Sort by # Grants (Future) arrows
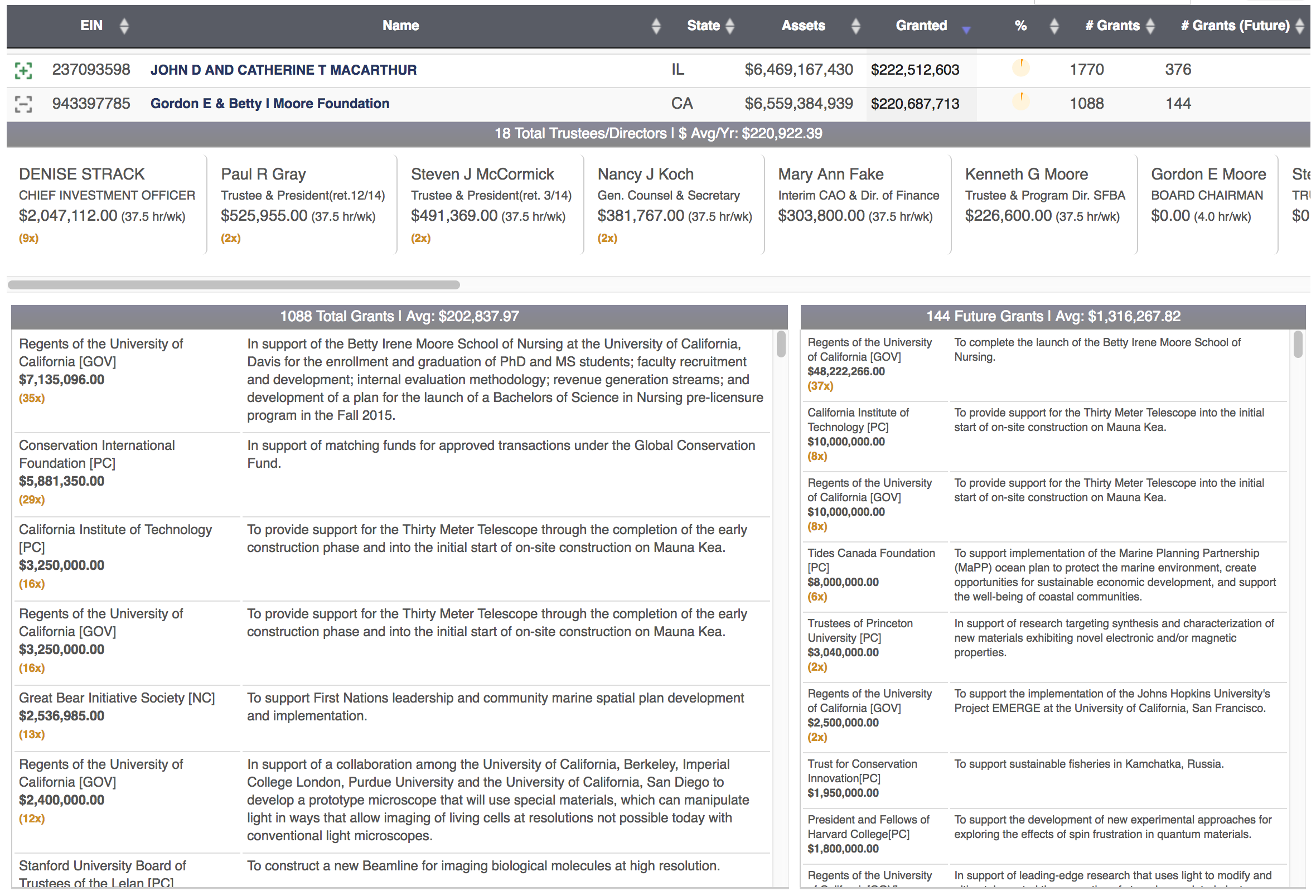Screen dimensions: 1316x896 (x=1300, y=26)
